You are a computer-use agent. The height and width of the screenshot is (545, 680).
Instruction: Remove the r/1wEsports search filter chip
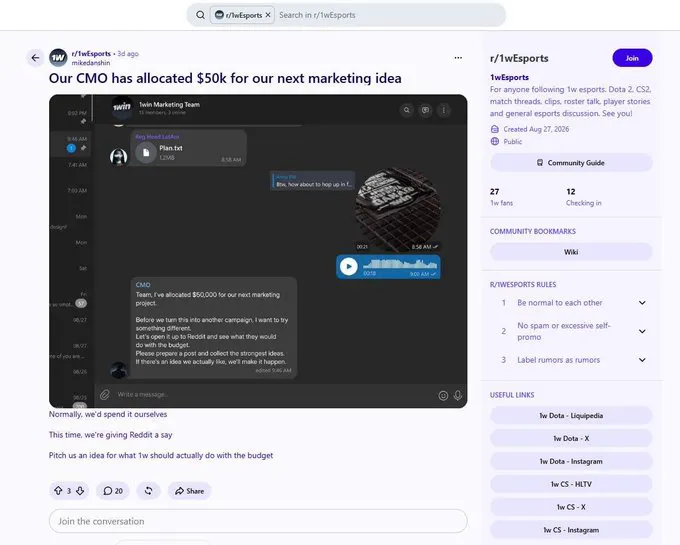(x=268, y=15)
